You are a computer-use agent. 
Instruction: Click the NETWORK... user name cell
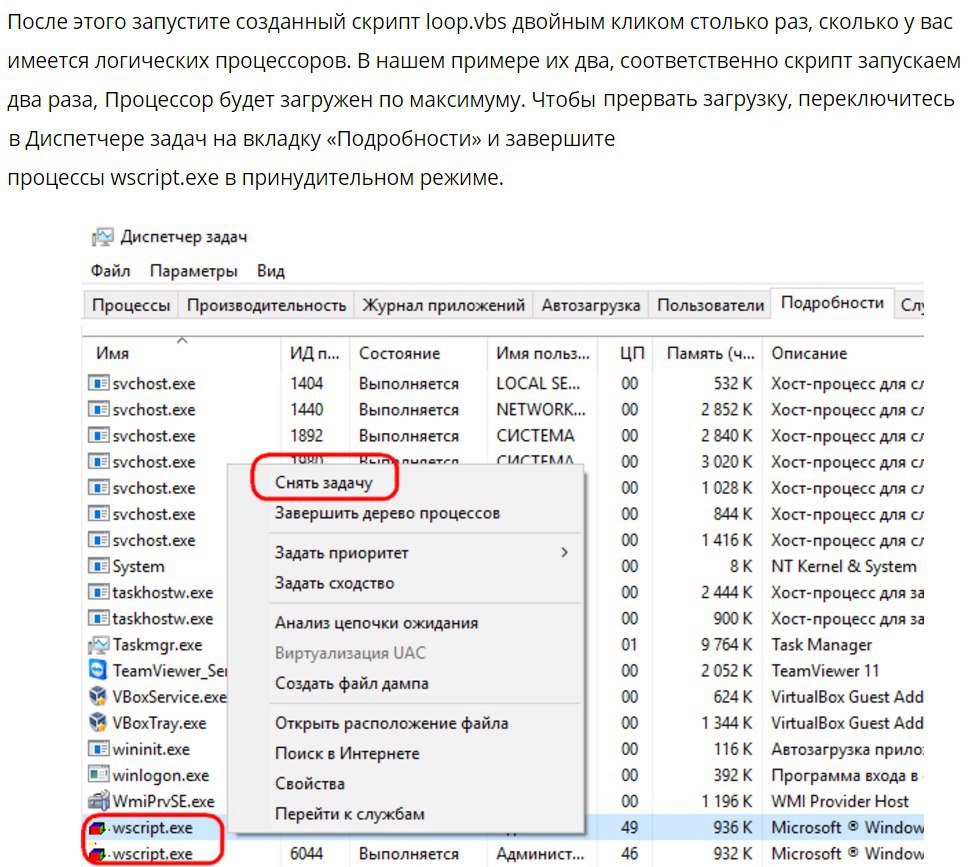click(541, 409)
